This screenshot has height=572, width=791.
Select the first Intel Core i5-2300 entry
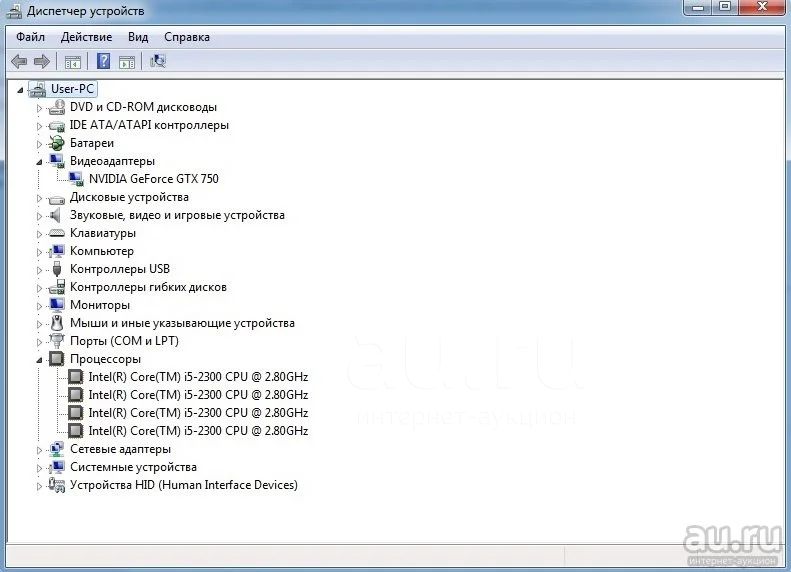coord(198,377)
